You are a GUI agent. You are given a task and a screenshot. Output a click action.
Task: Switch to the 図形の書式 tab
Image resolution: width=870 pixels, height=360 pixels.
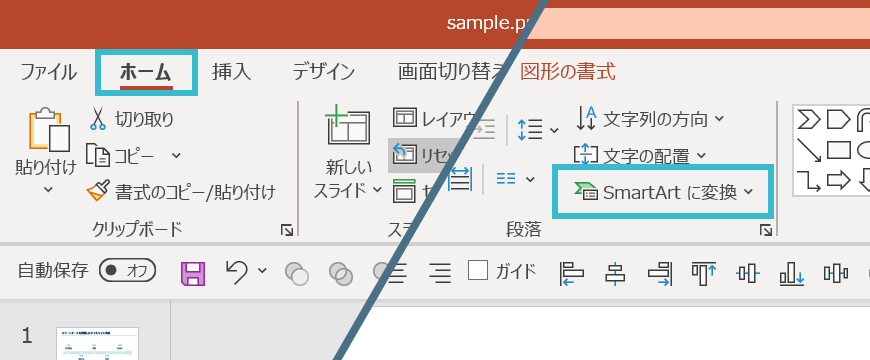[568, 72]
